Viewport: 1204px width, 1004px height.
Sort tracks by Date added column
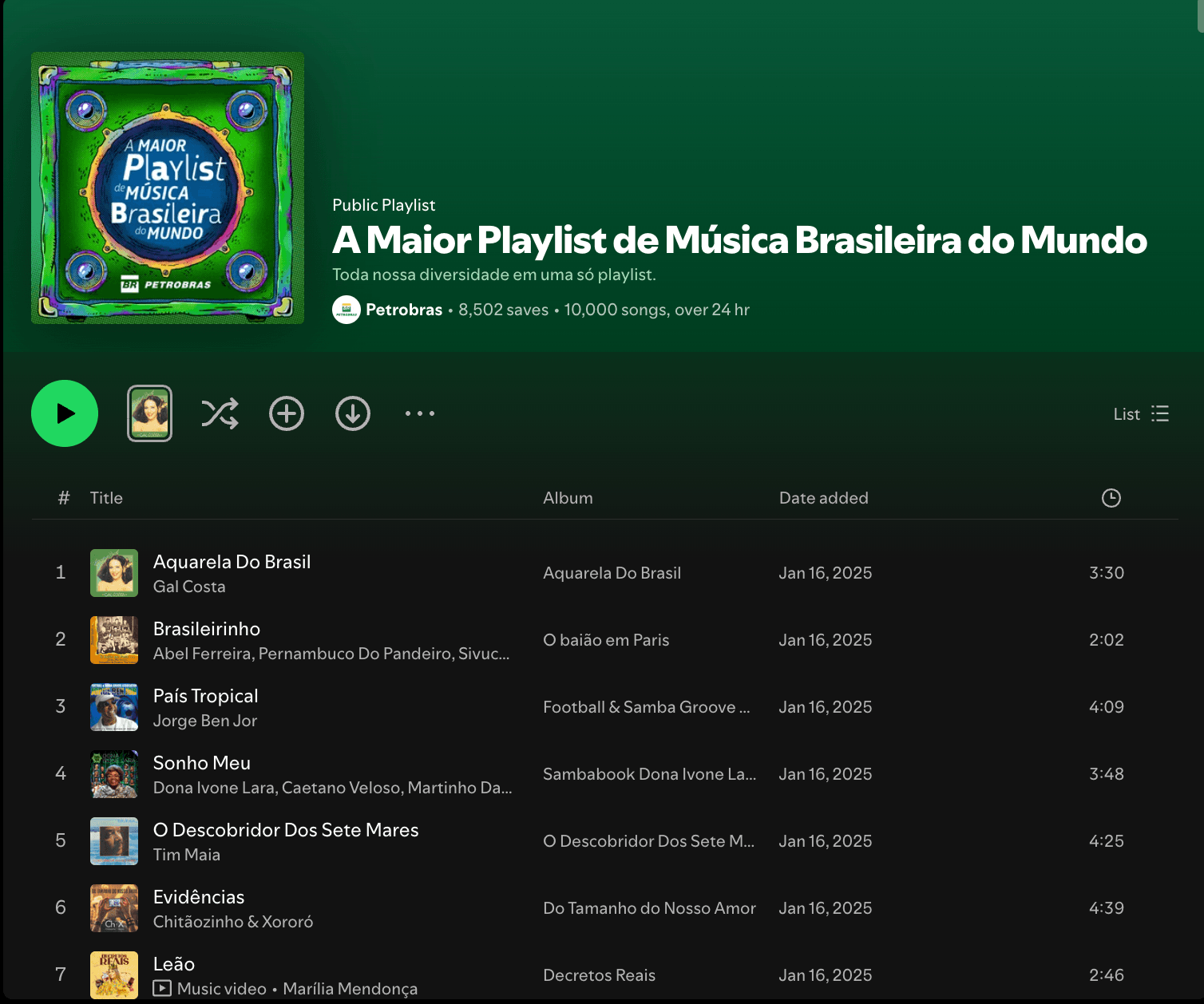[823, 498]
